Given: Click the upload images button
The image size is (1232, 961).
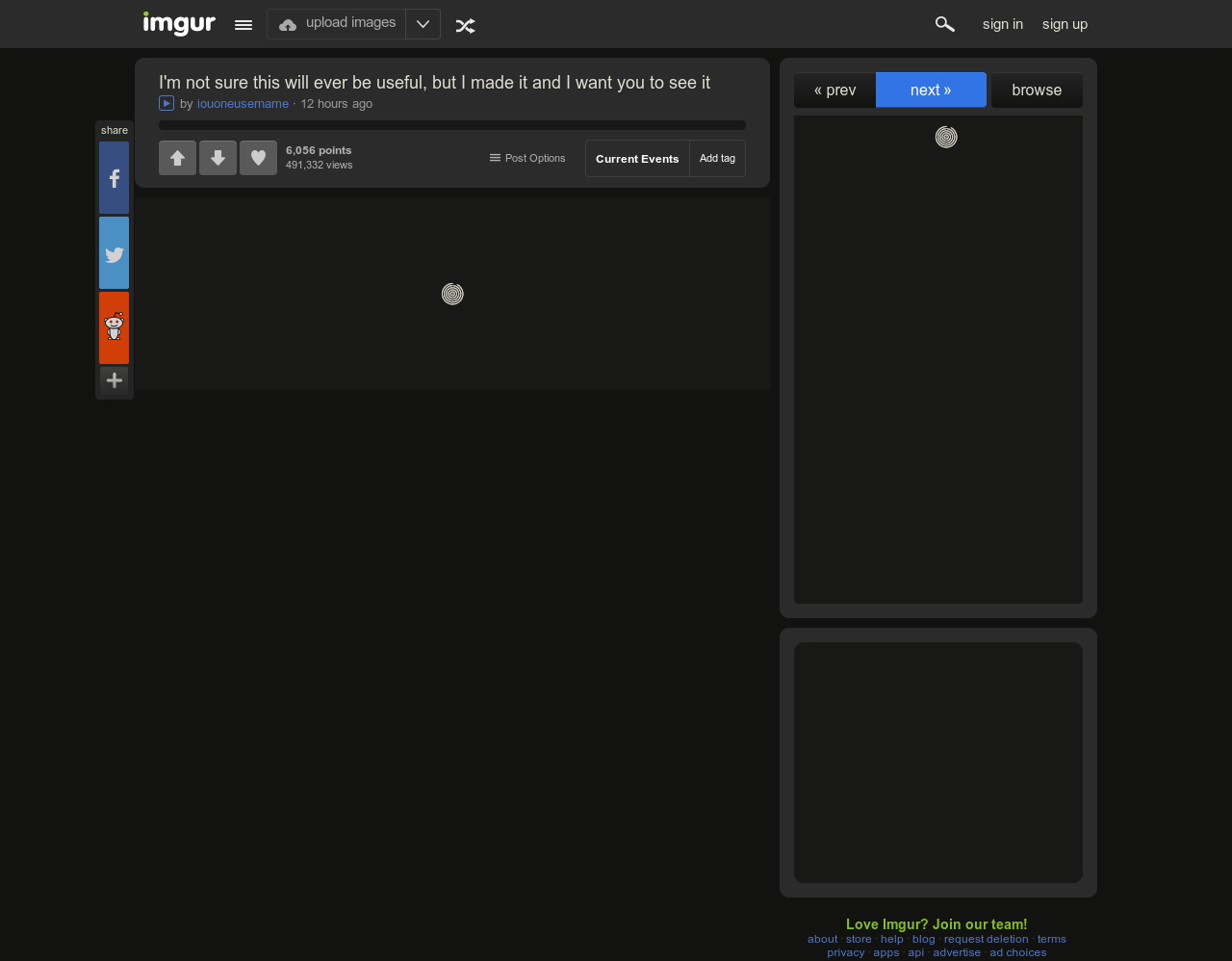Looking at the screenshot, I should pyautogui.click(x=337, y=24).
